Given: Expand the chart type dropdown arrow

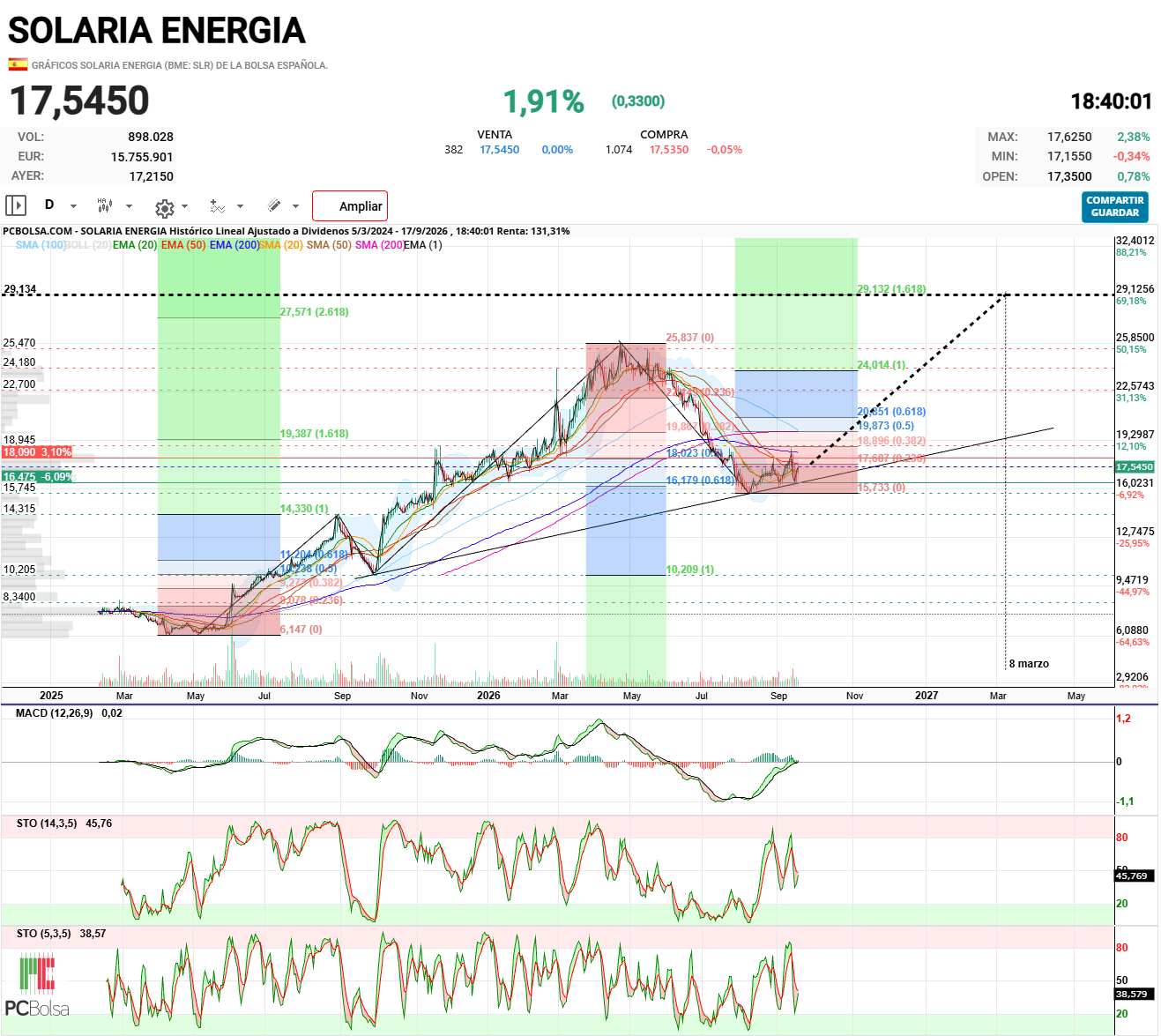Looking at the screenshot, I should pyautogui.click(x=129, y=206).
